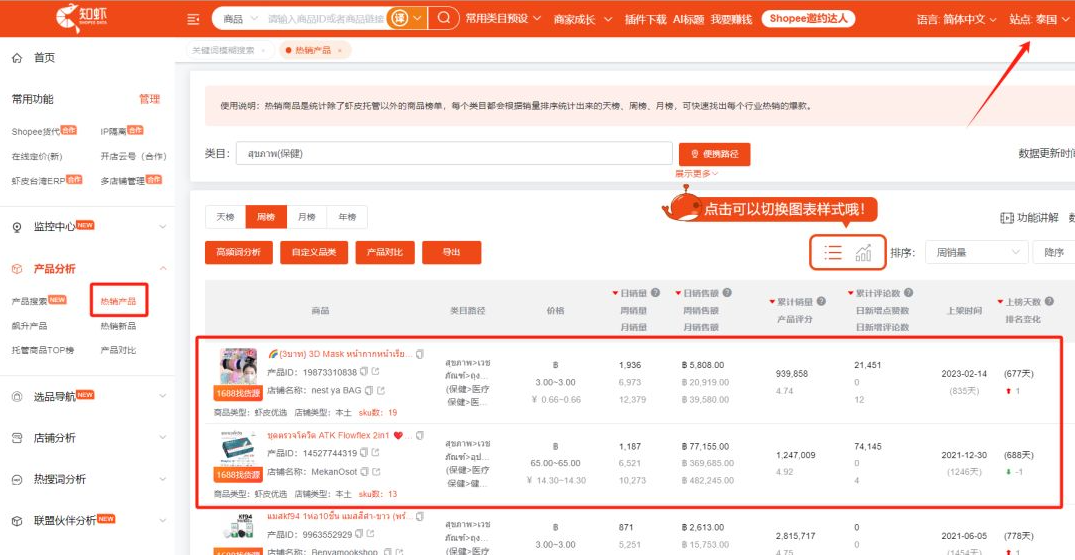Open product 19873310838 in new window
The width and height of the screenshot is (1075, 560).
[x=375, y=372]
